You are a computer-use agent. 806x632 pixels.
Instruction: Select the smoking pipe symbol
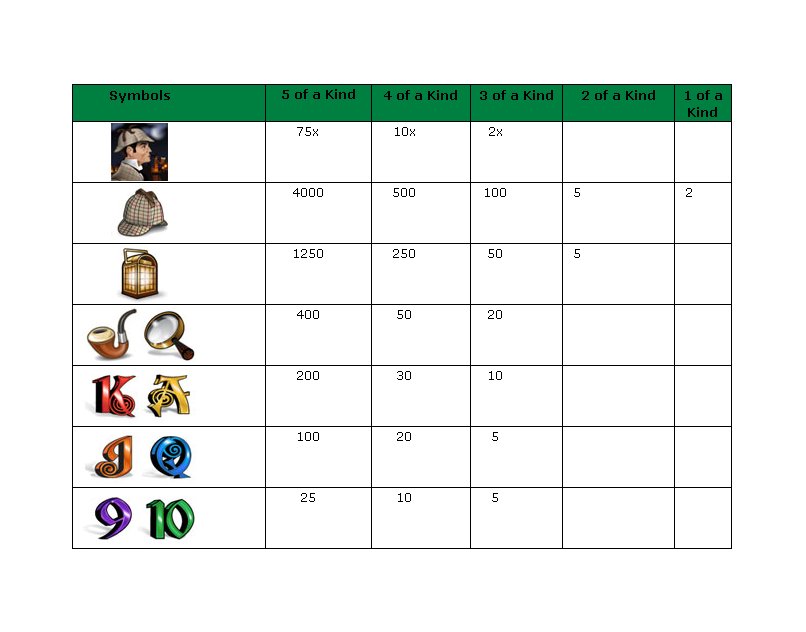coord(110,337)
